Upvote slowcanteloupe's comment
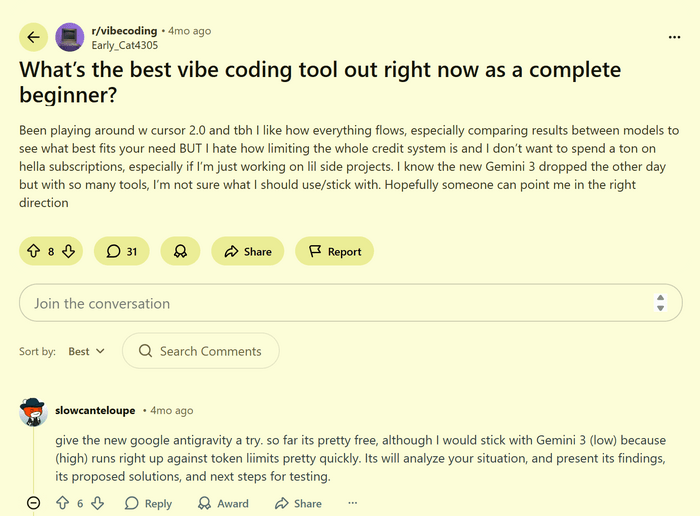700x516 pixels. coord(62,504)
